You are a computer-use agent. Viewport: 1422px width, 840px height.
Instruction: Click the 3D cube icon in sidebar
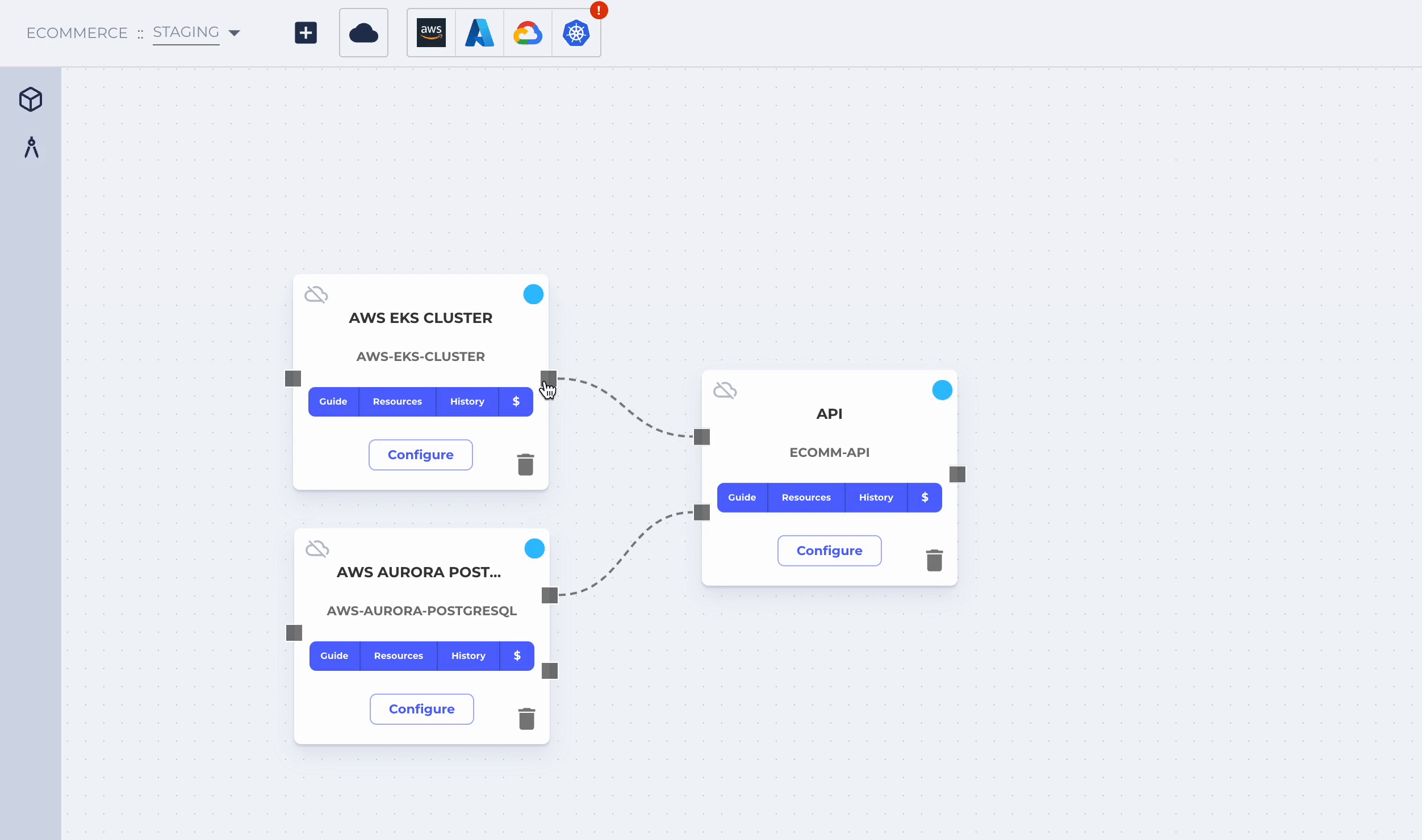30,98
